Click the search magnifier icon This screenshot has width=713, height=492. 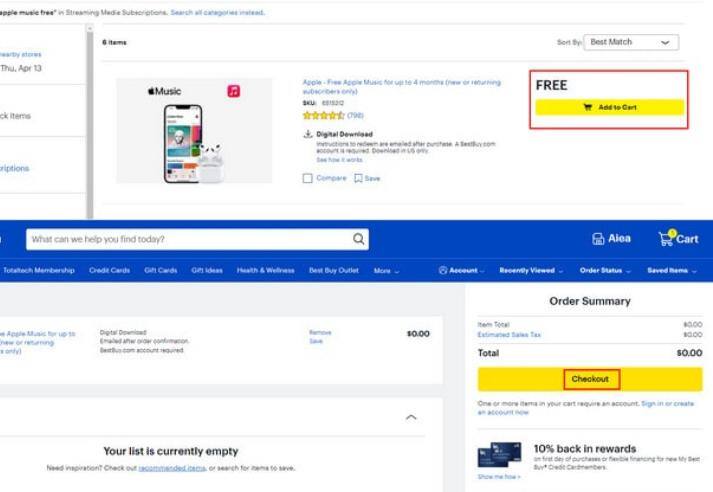coord(359,240)
